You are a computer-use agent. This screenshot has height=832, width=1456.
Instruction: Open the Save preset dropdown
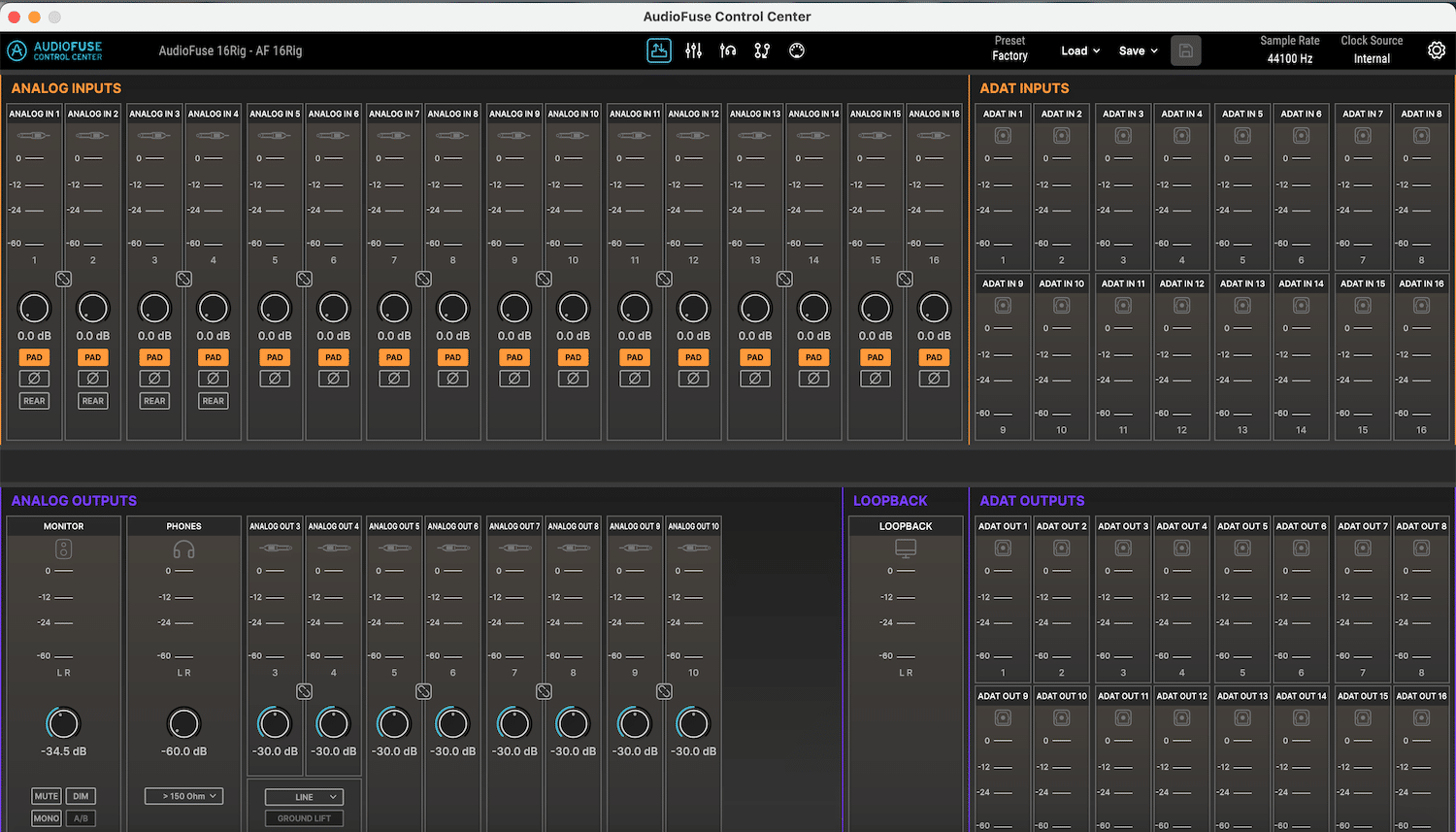coord(1139,50)
